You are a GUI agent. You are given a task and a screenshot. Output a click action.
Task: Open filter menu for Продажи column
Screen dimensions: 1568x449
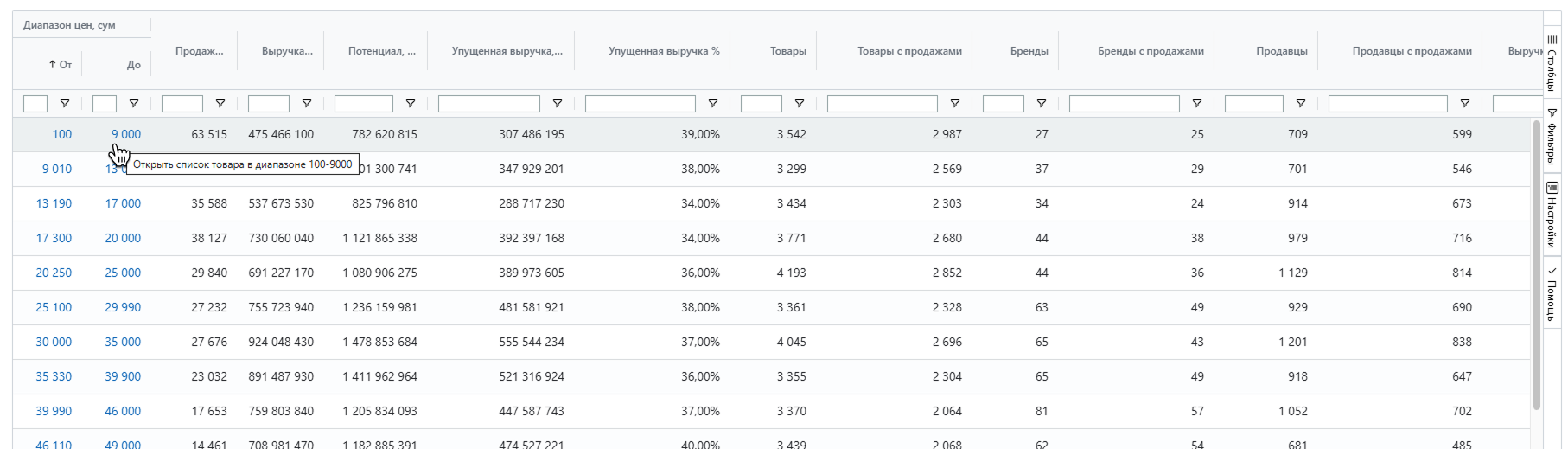pos(220,104)
